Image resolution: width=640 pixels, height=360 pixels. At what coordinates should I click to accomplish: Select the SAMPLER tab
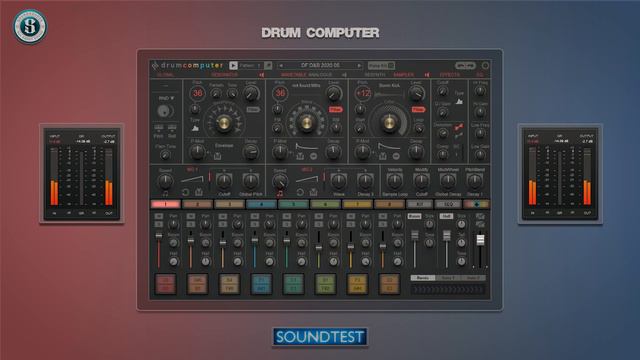click(404, 75)
